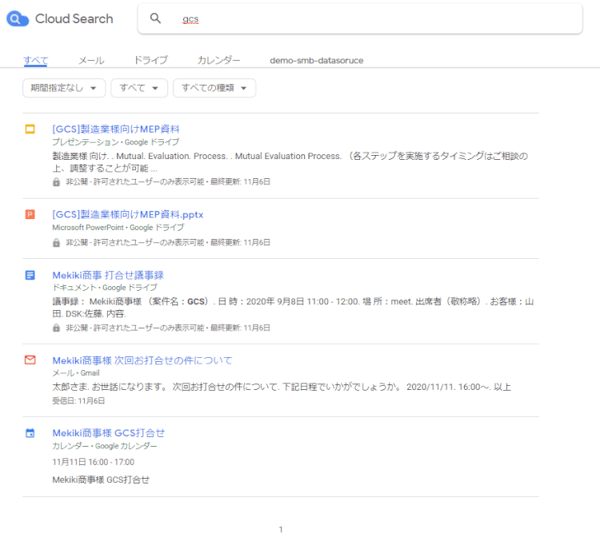
Task: Click the calendar icon beside Mekiki商事様 GCS打合せ
Action: 30,433
